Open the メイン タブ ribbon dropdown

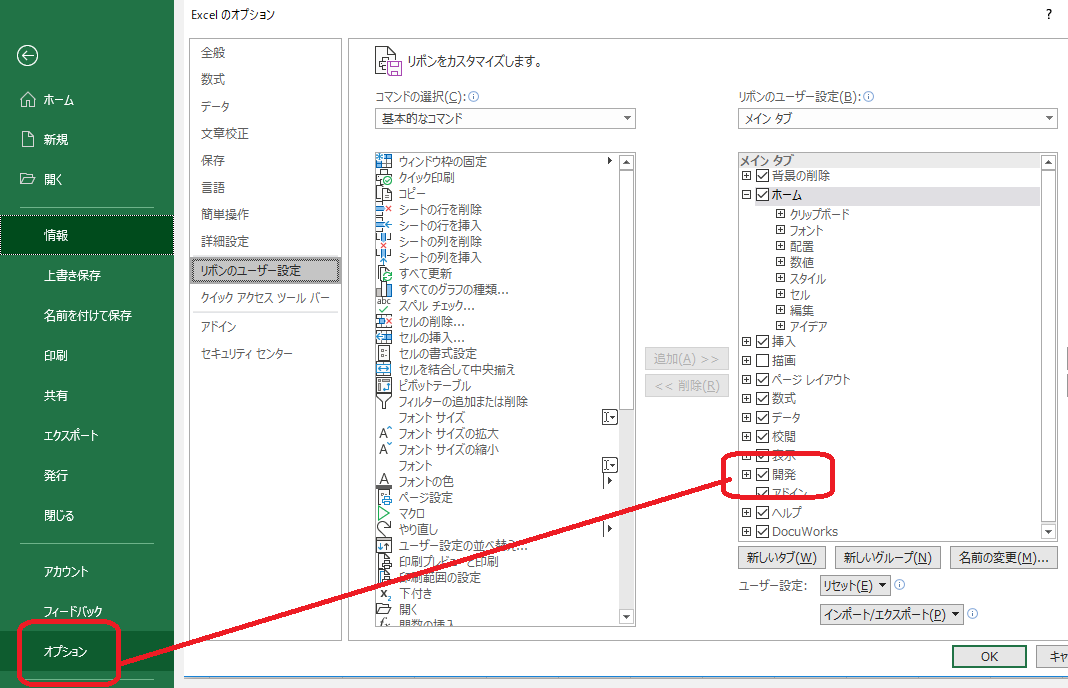pos(897,119)
